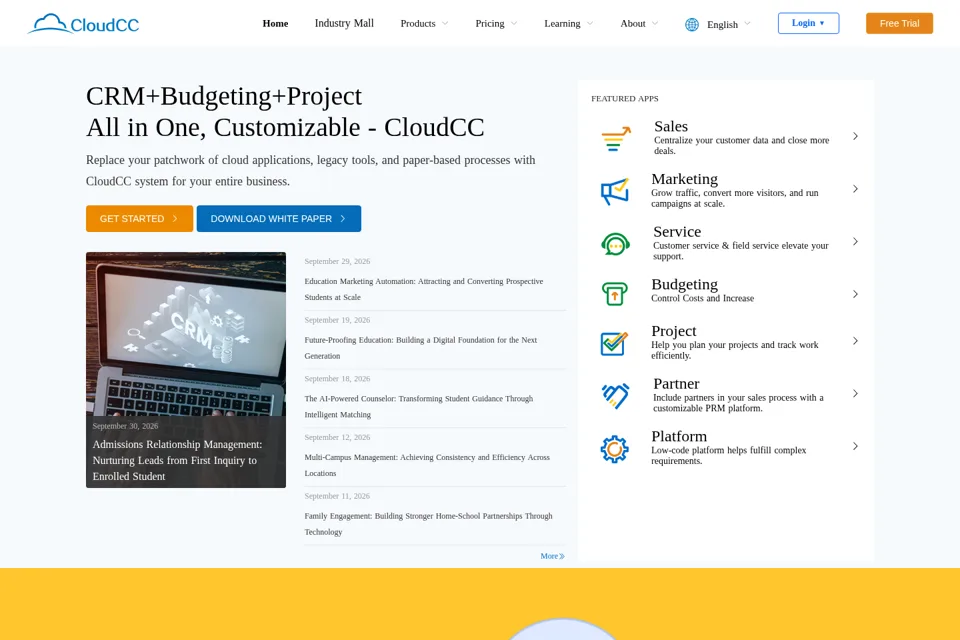
Task: Click DOWNLOAD WHITE PAPER button
Action: click(x=279, y=219)
